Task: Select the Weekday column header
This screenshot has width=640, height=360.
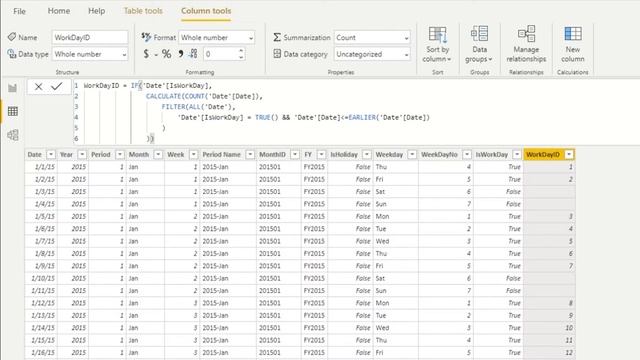Action: coord(396,154)
